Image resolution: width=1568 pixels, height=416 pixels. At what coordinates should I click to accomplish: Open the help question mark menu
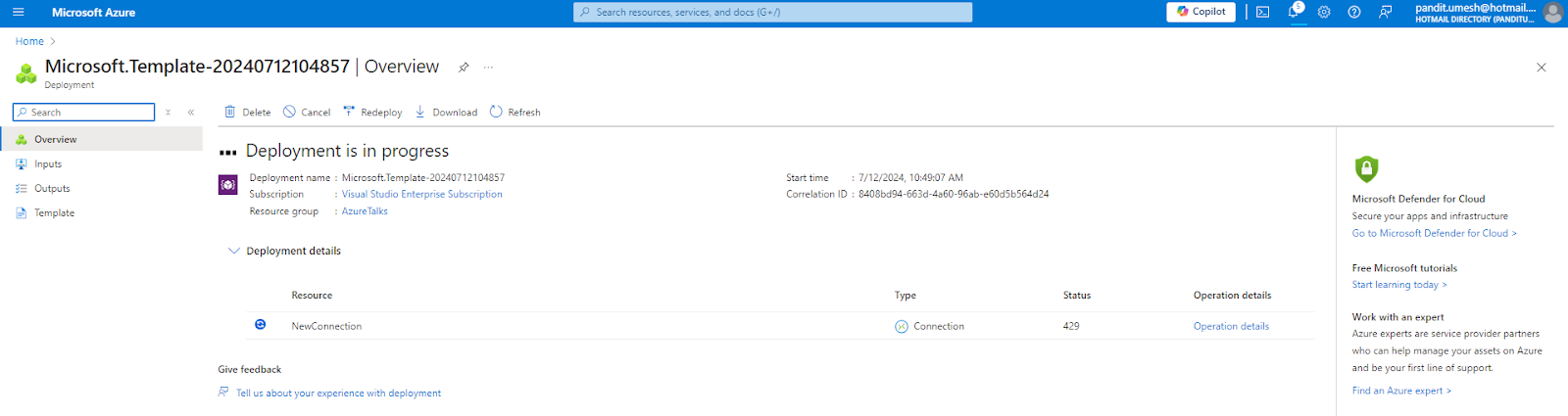coord(1354,12)
